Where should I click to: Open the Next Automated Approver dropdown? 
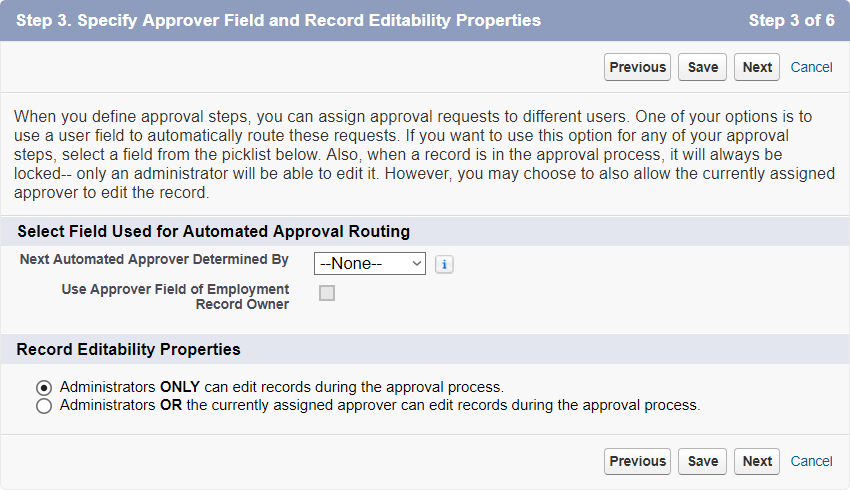coord(370,264)
